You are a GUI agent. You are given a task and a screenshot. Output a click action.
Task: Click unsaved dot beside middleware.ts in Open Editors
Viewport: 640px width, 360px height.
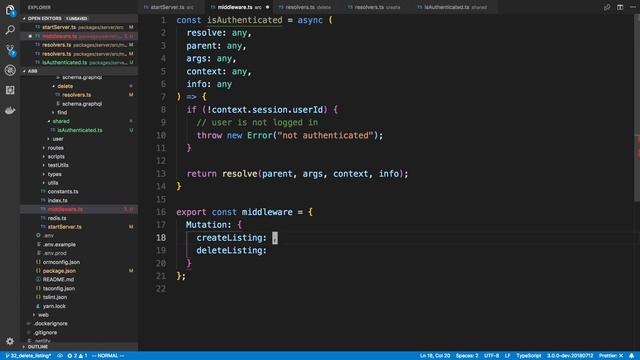(30, 36)
